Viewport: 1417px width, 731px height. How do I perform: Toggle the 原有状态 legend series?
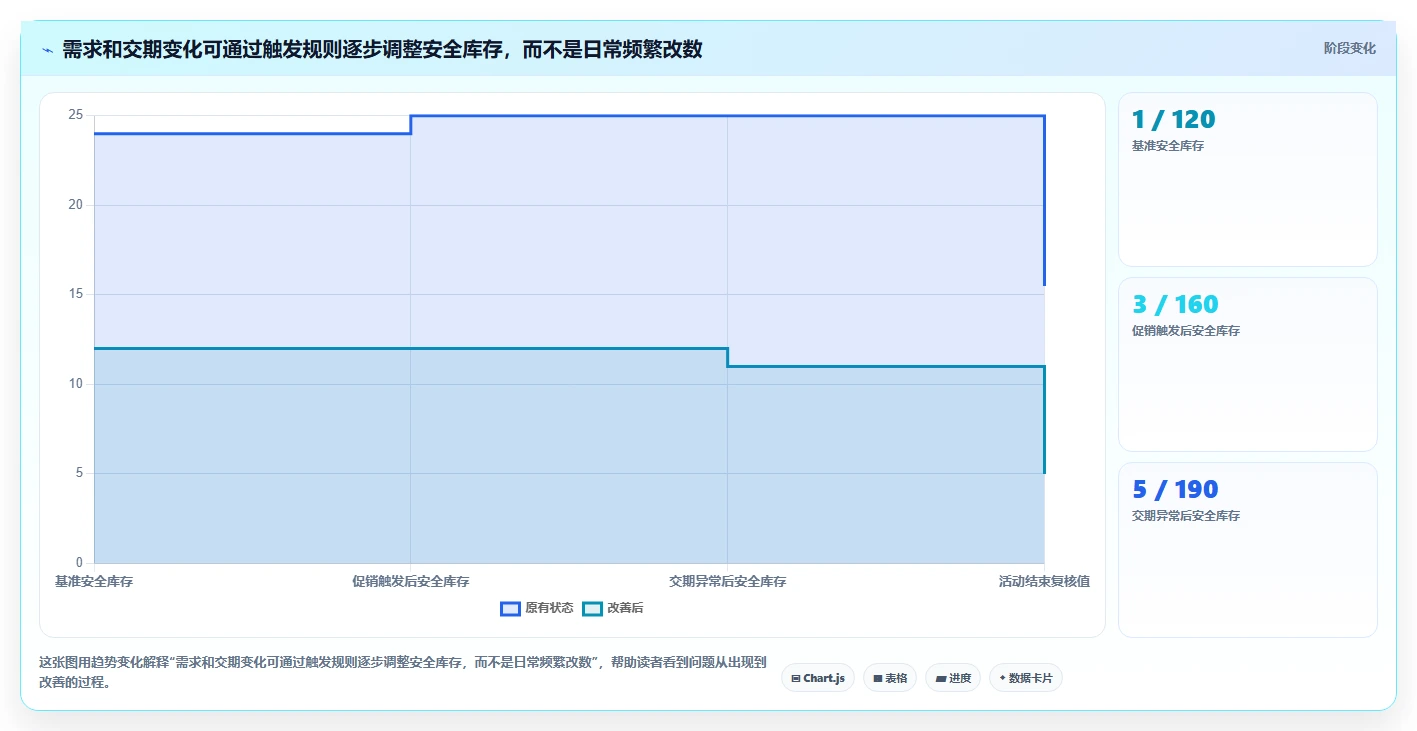point(537,608)
